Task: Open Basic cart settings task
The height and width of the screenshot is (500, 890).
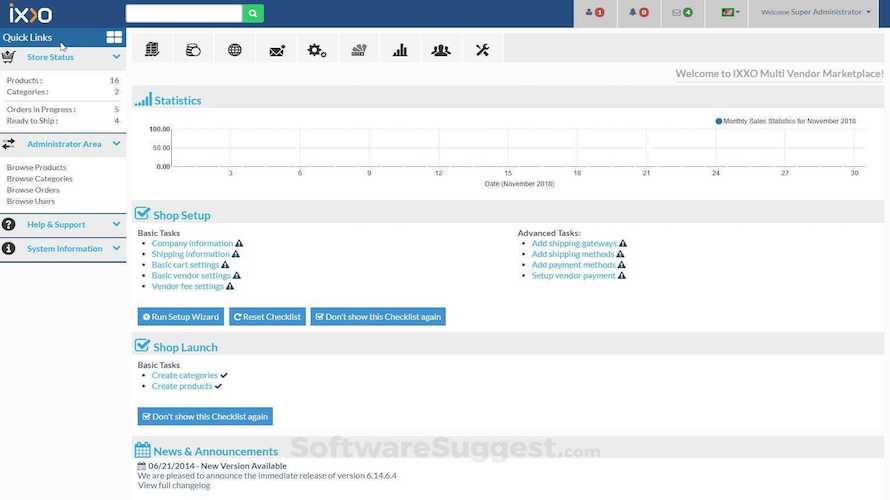Action: pos(185,265)
